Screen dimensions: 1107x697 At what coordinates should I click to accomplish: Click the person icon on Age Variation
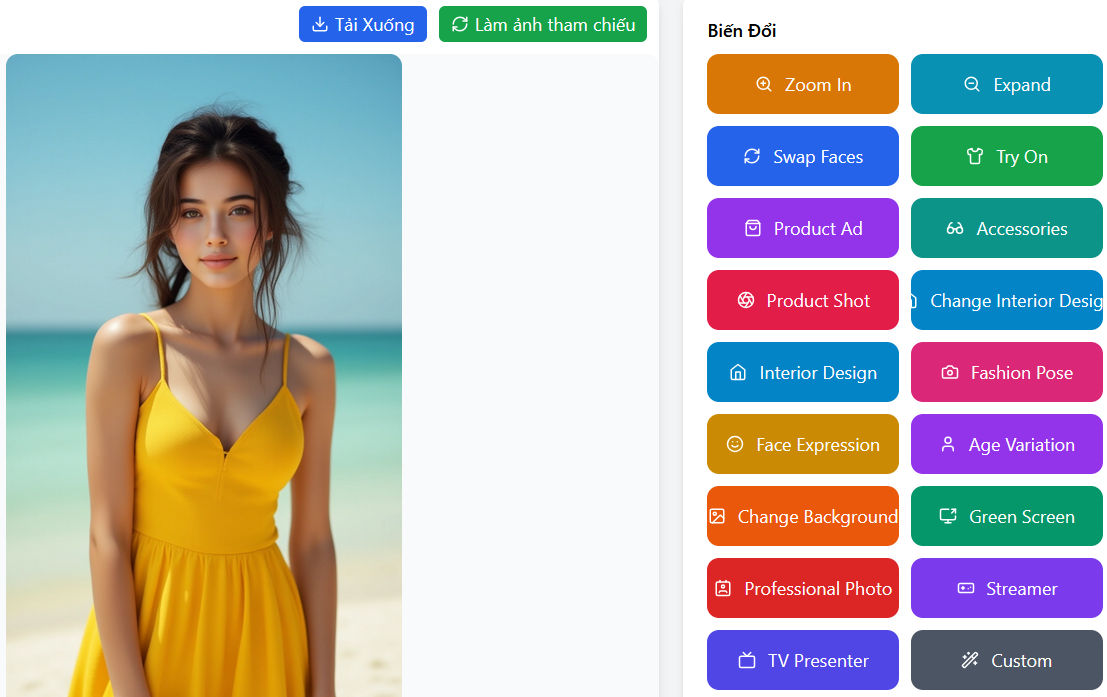coord(948,444)
